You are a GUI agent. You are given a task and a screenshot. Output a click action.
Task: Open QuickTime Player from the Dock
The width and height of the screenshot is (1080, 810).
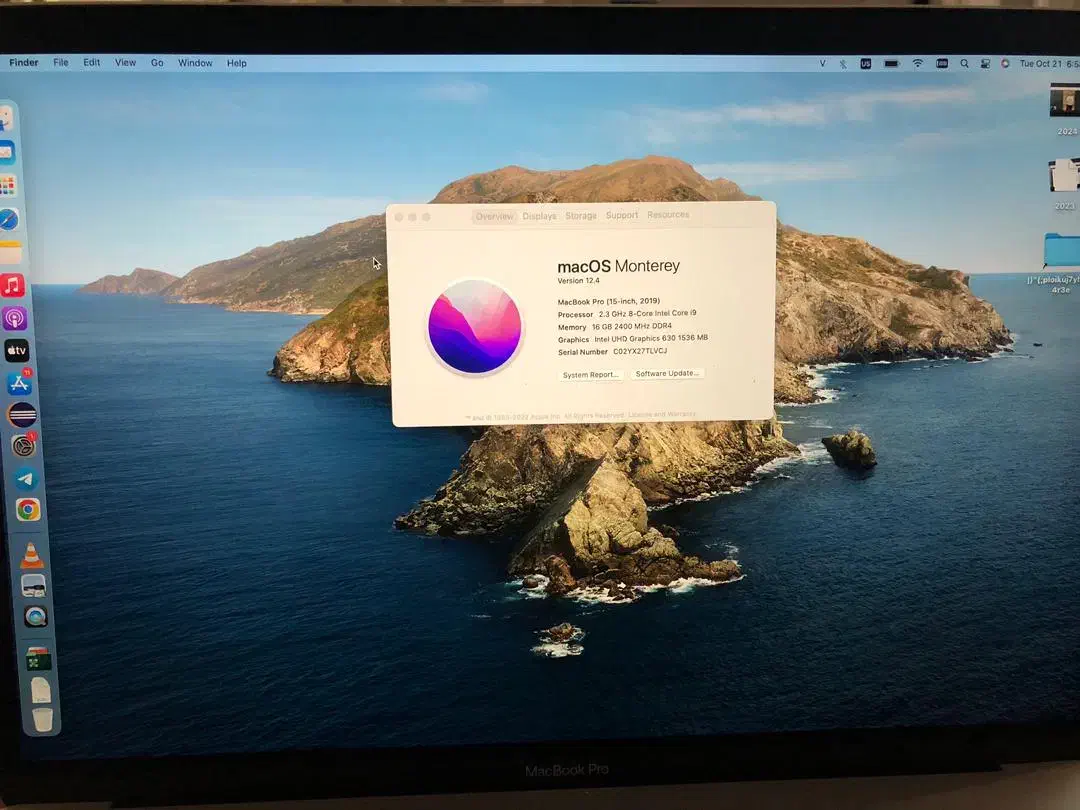coord(35,616)
